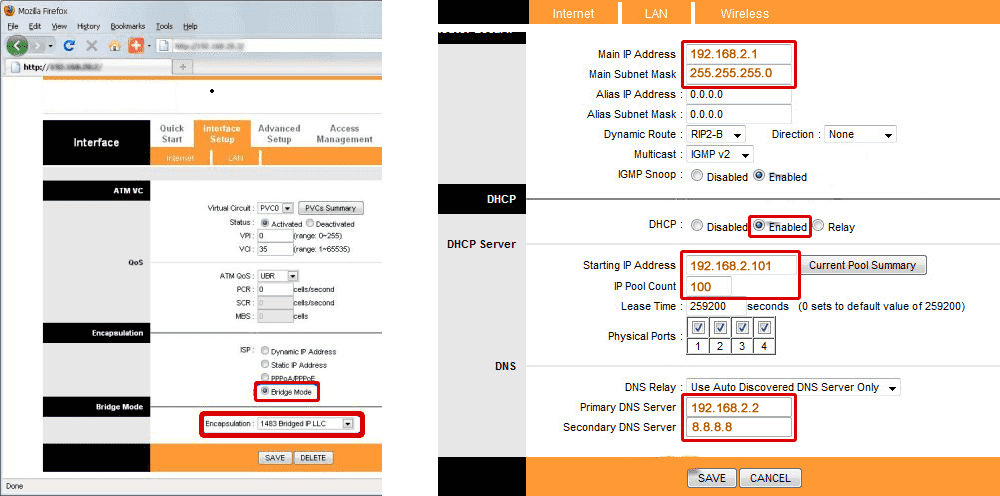This screenshot has height=496, width=1000.
Task: Open the Virtual Circuit PVC0 dropdown
Action: [275, 208]
